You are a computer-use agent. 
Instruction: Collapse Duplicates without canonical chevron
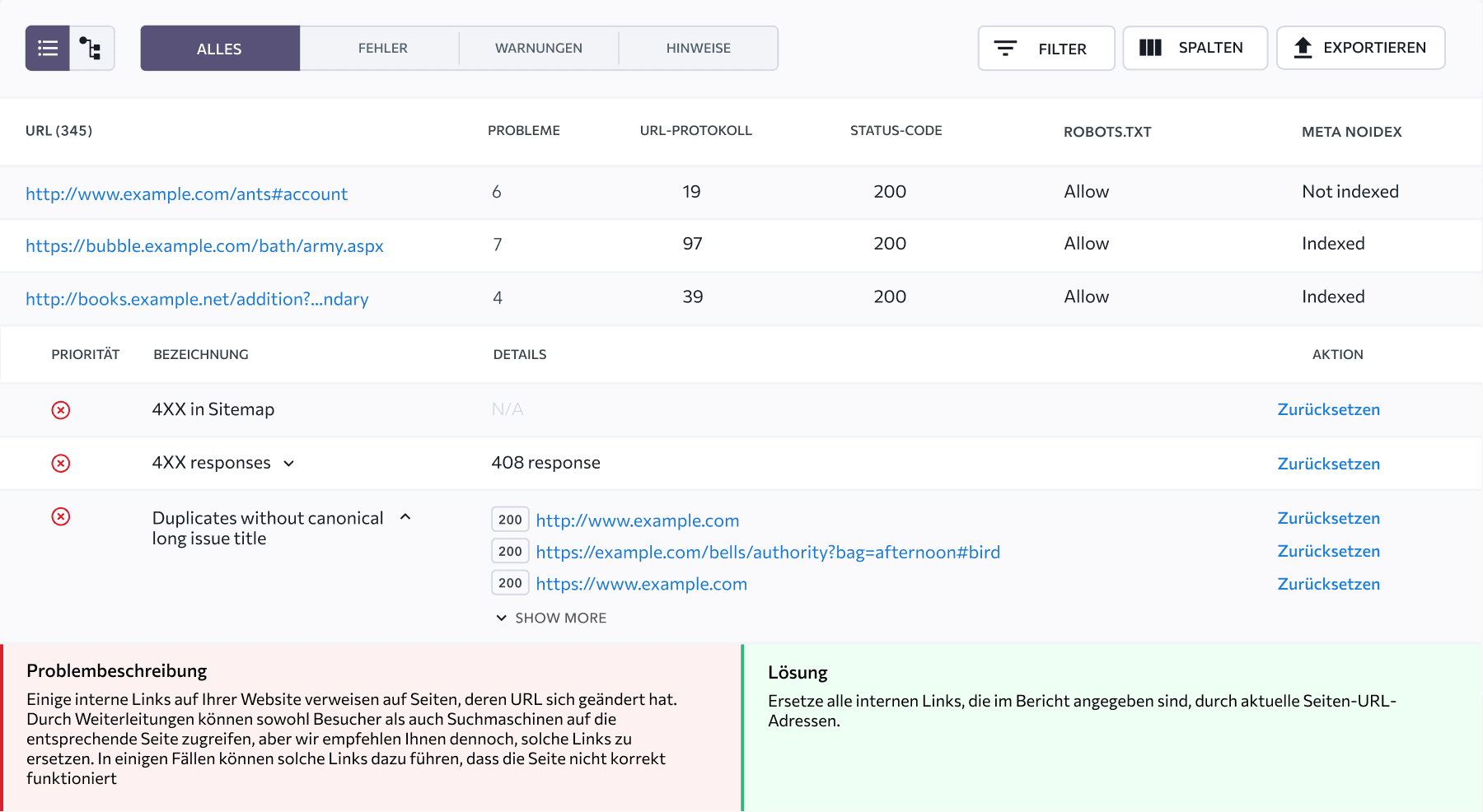pyautogui.click(x=405, y=517)
